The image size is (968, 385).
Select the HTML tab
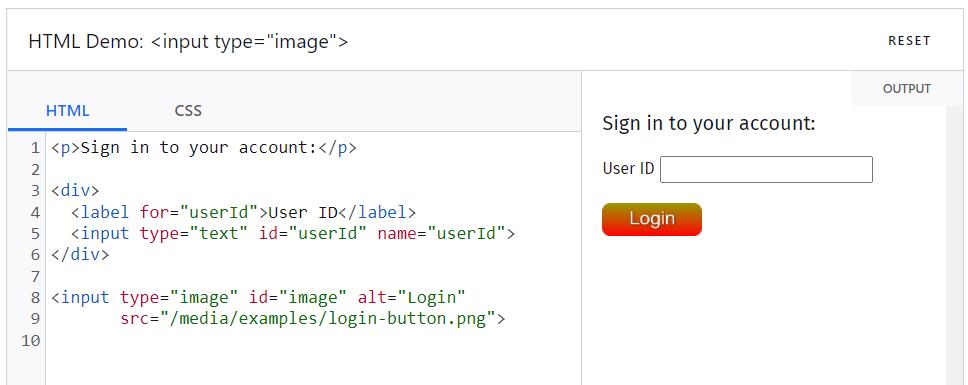pos(67,111)
